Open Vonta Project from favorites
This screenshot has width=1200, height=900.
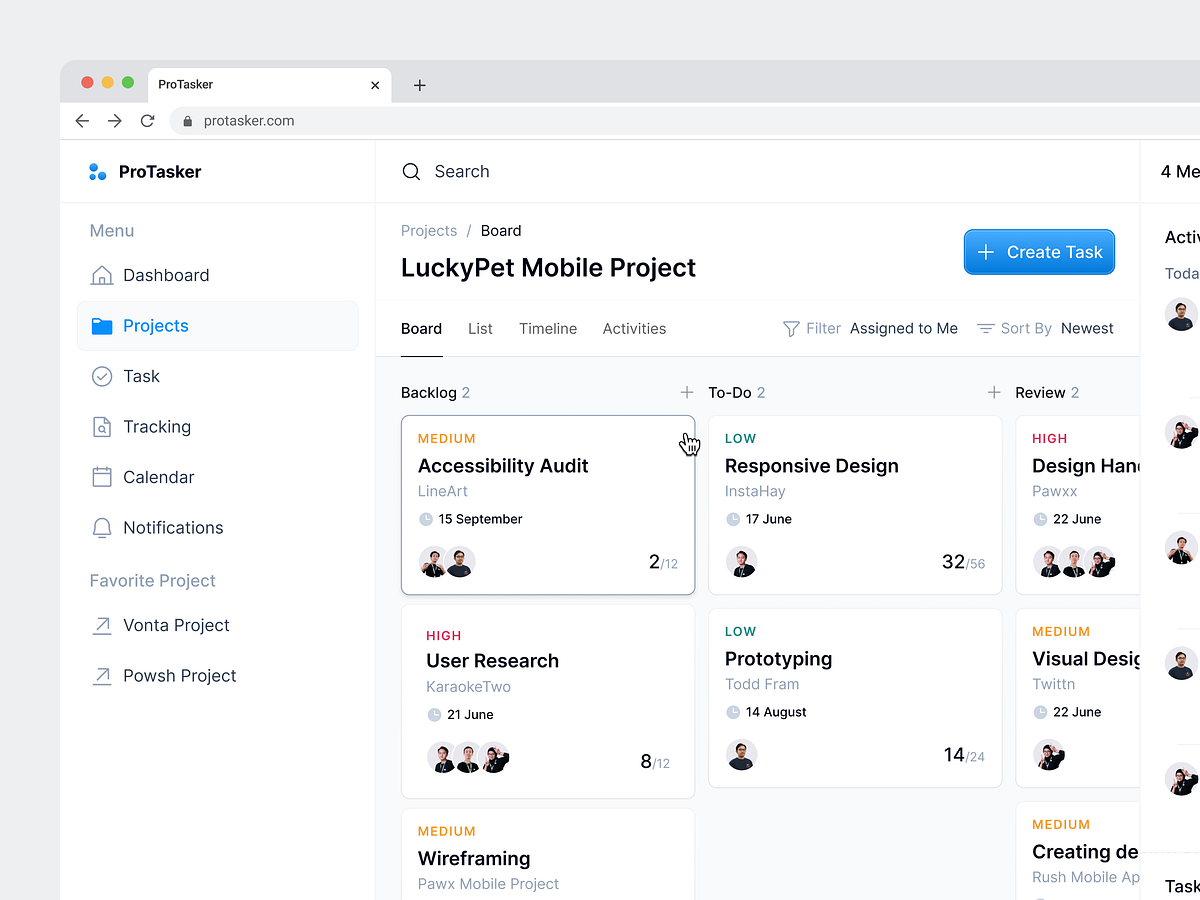[x=176, y=625]
